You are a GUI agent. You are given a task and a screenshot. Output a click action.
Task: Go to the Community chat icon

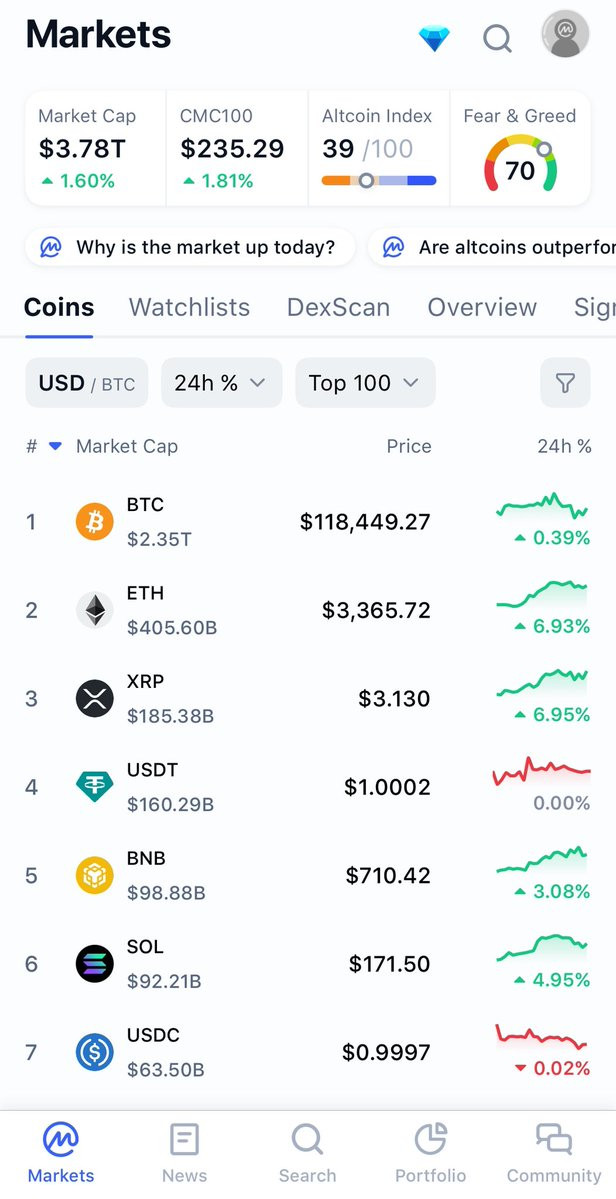pyautogui.click(x=554, y=1139)
